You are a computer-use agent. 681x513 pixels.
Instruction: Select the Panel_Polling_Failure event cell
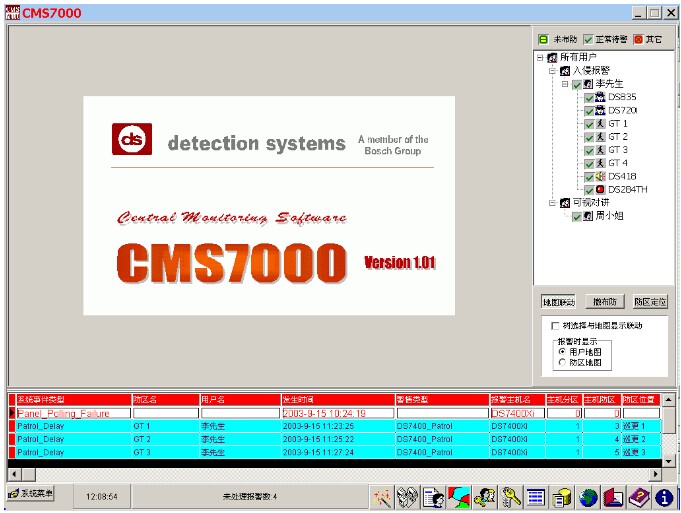point(73,413)
